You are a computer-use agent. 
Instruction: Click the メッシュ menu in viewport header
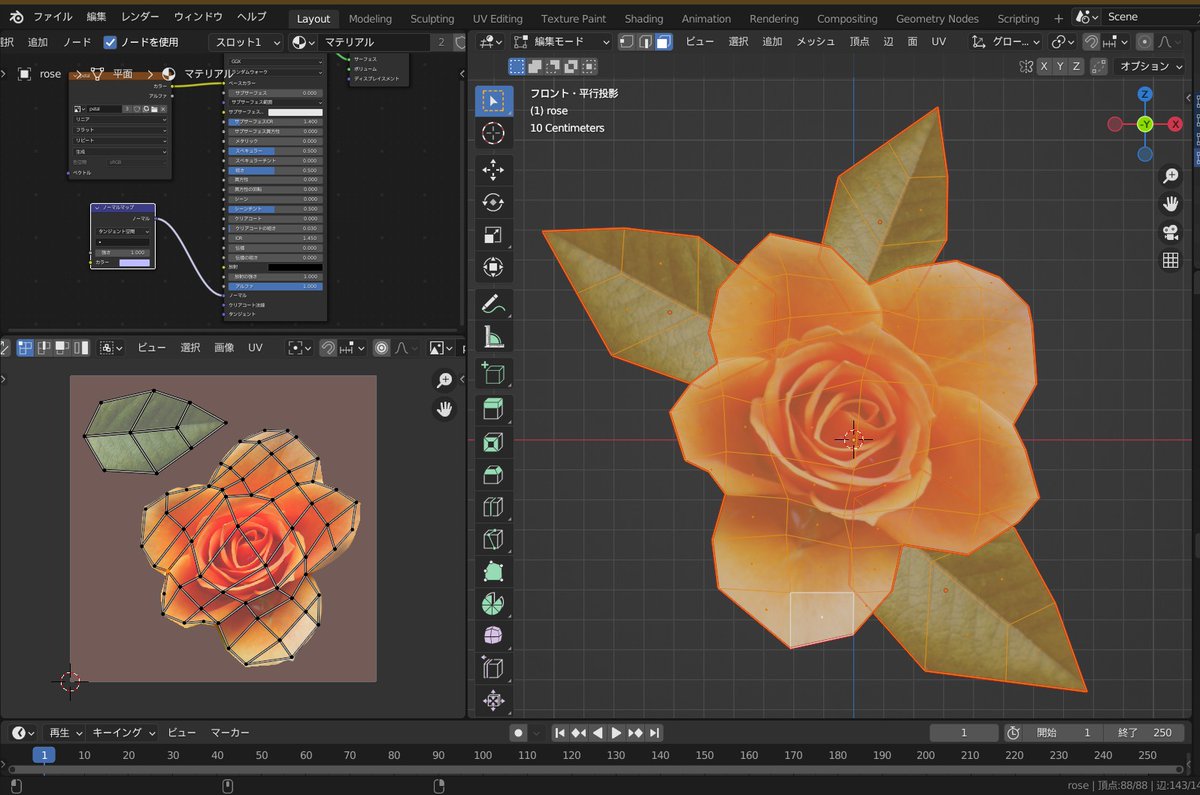tap(815, 42)
